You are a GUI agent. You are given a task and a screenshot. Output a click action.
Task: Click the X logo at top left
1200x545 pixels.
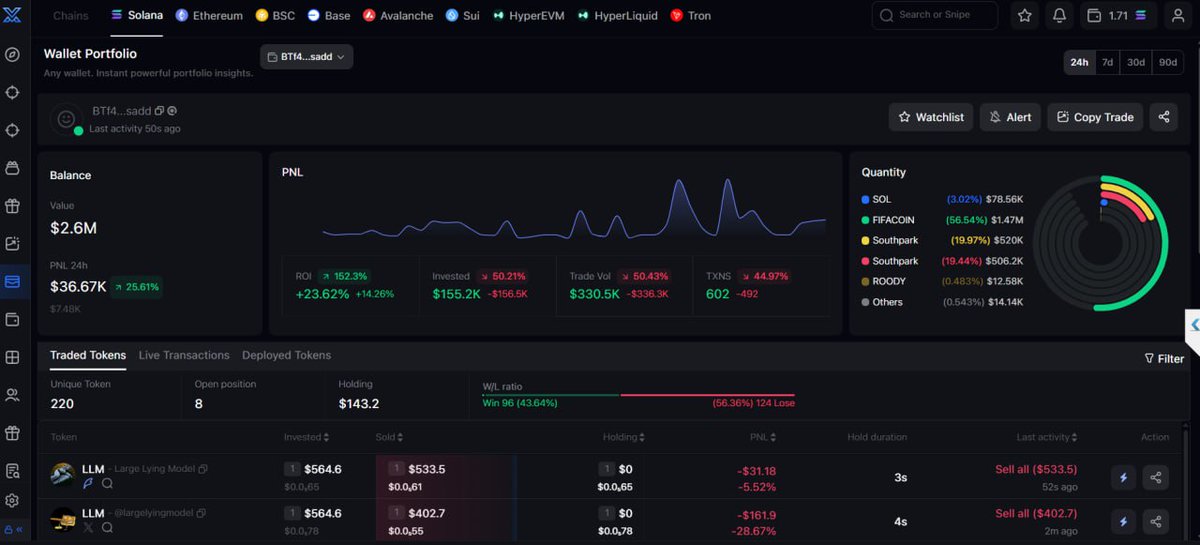click(13, 16)
